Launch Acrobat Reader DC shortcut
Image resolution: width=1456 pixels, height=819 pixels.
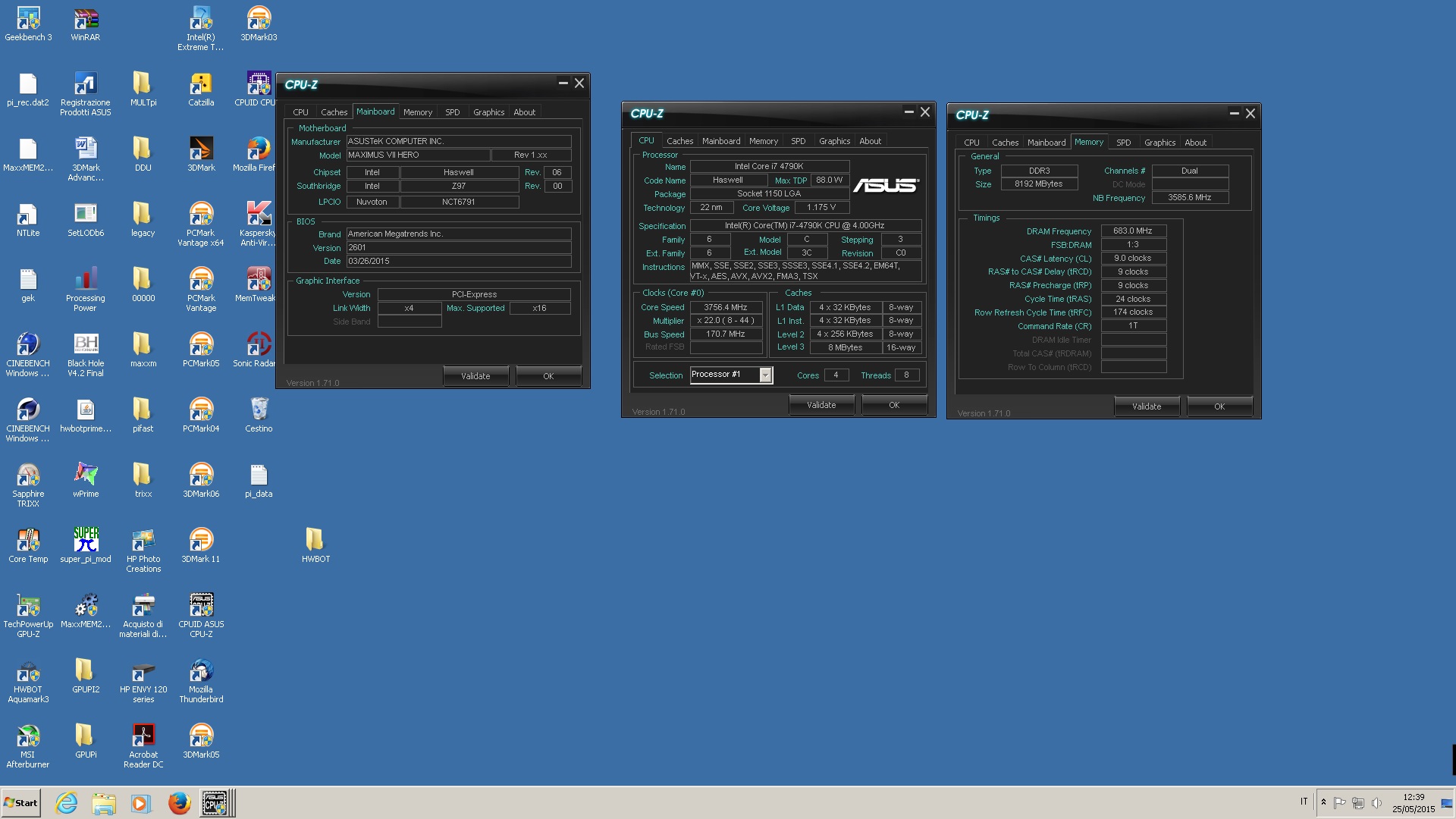(x=143, y=745)
